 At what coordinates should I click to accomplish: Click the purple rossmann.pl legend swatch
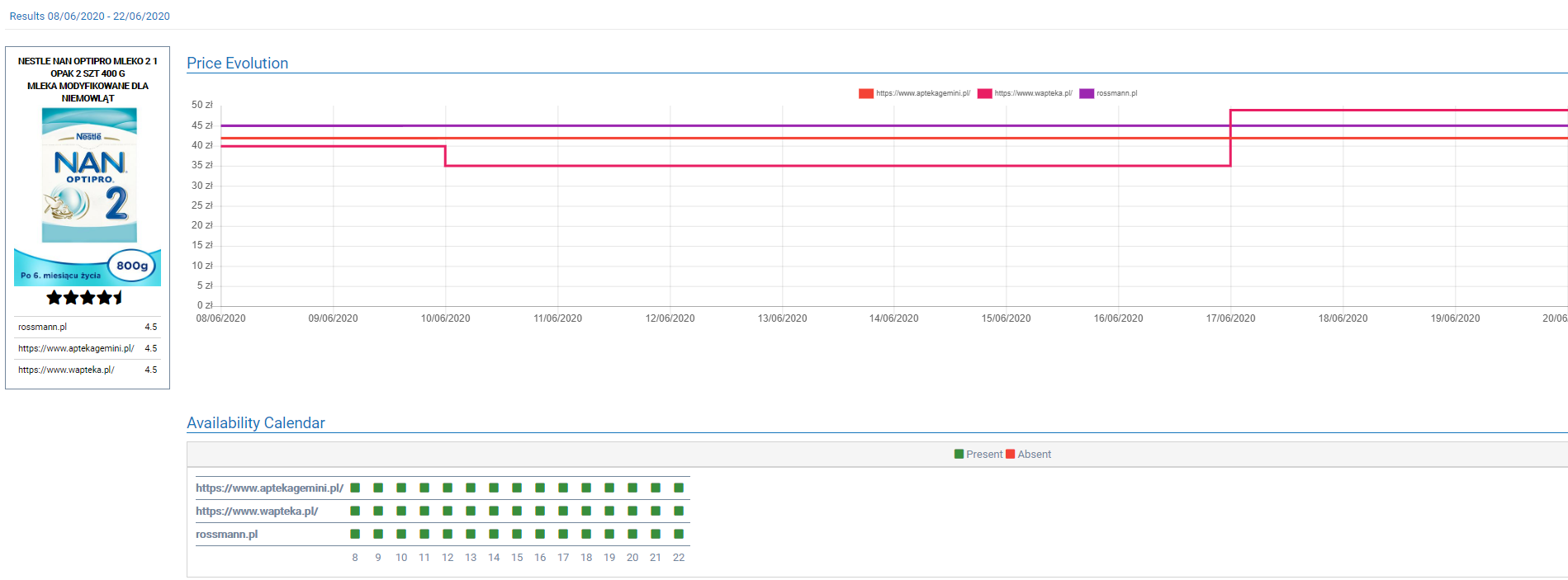pyautogui.click(x=1087, y=93)
